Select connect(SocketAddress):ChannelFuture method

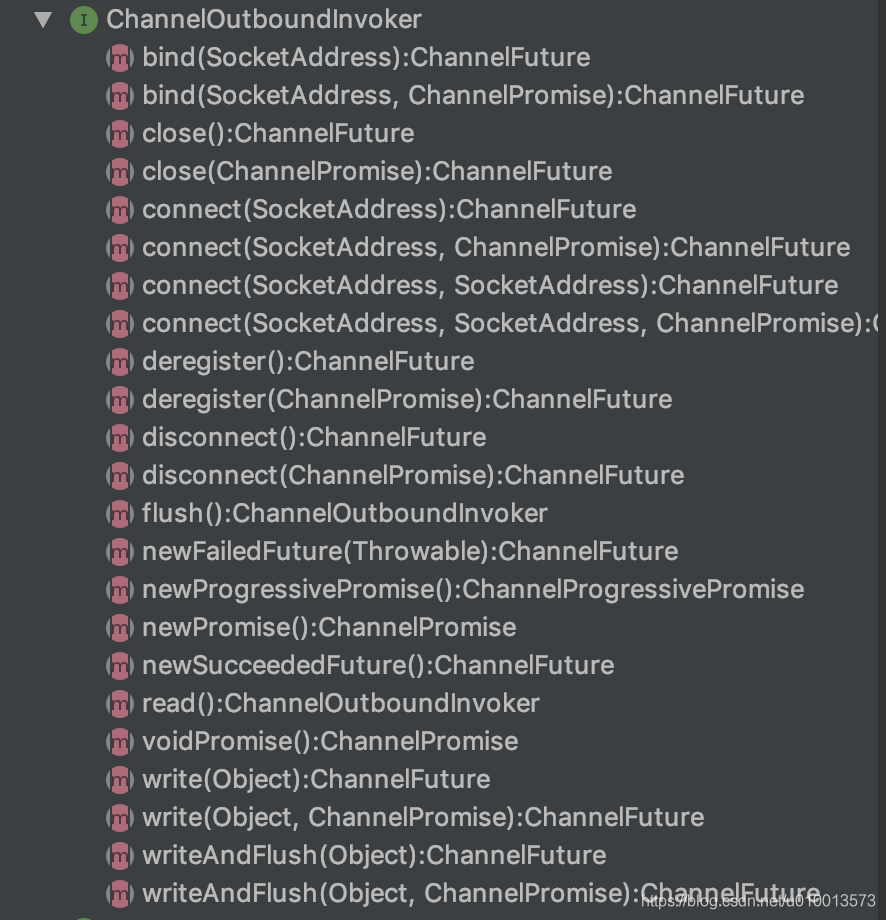389,209
